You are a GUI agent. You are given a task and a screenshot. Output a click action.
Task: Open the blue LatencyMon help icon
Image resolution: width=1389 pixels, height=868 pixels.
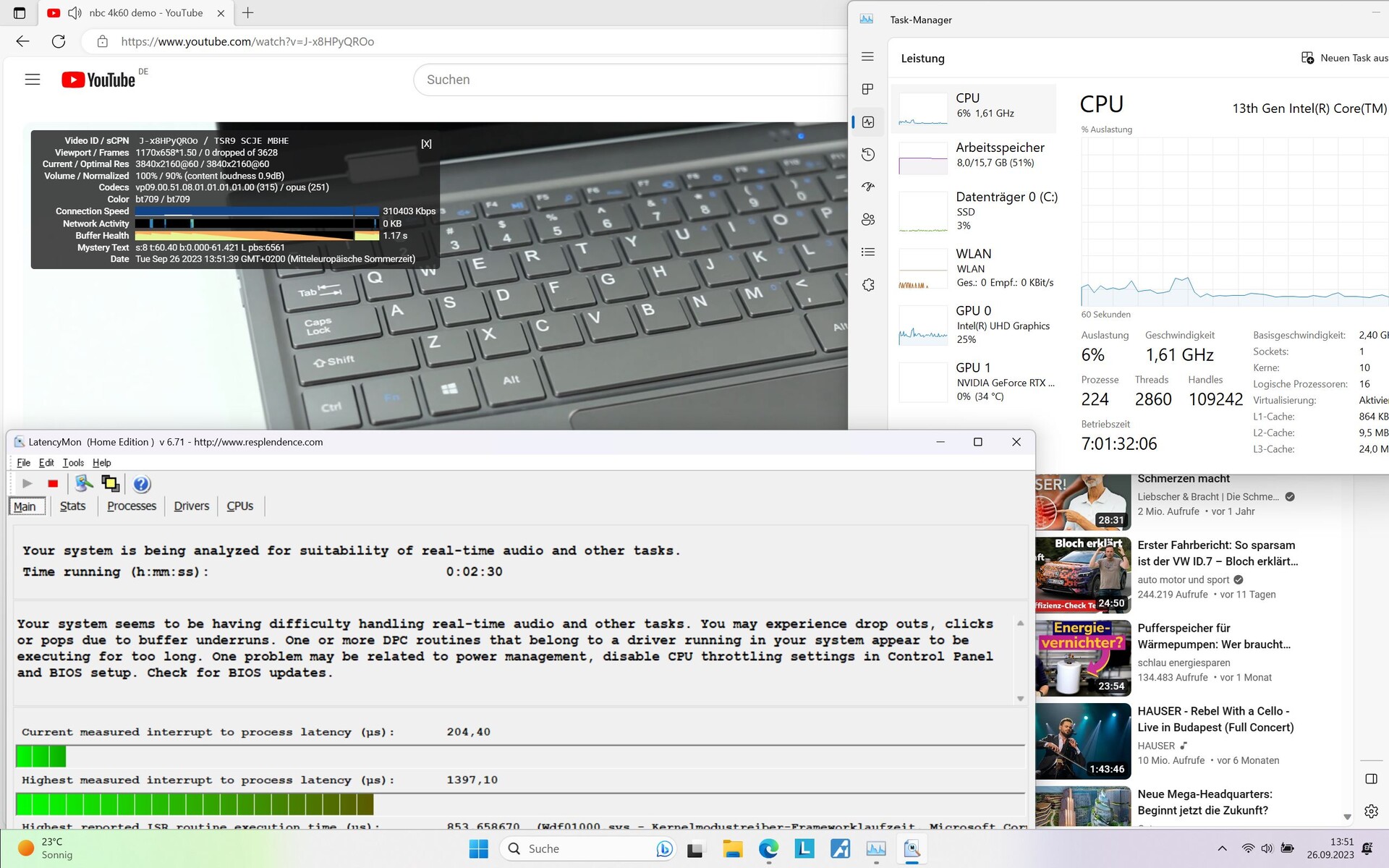tap(141, 484)
